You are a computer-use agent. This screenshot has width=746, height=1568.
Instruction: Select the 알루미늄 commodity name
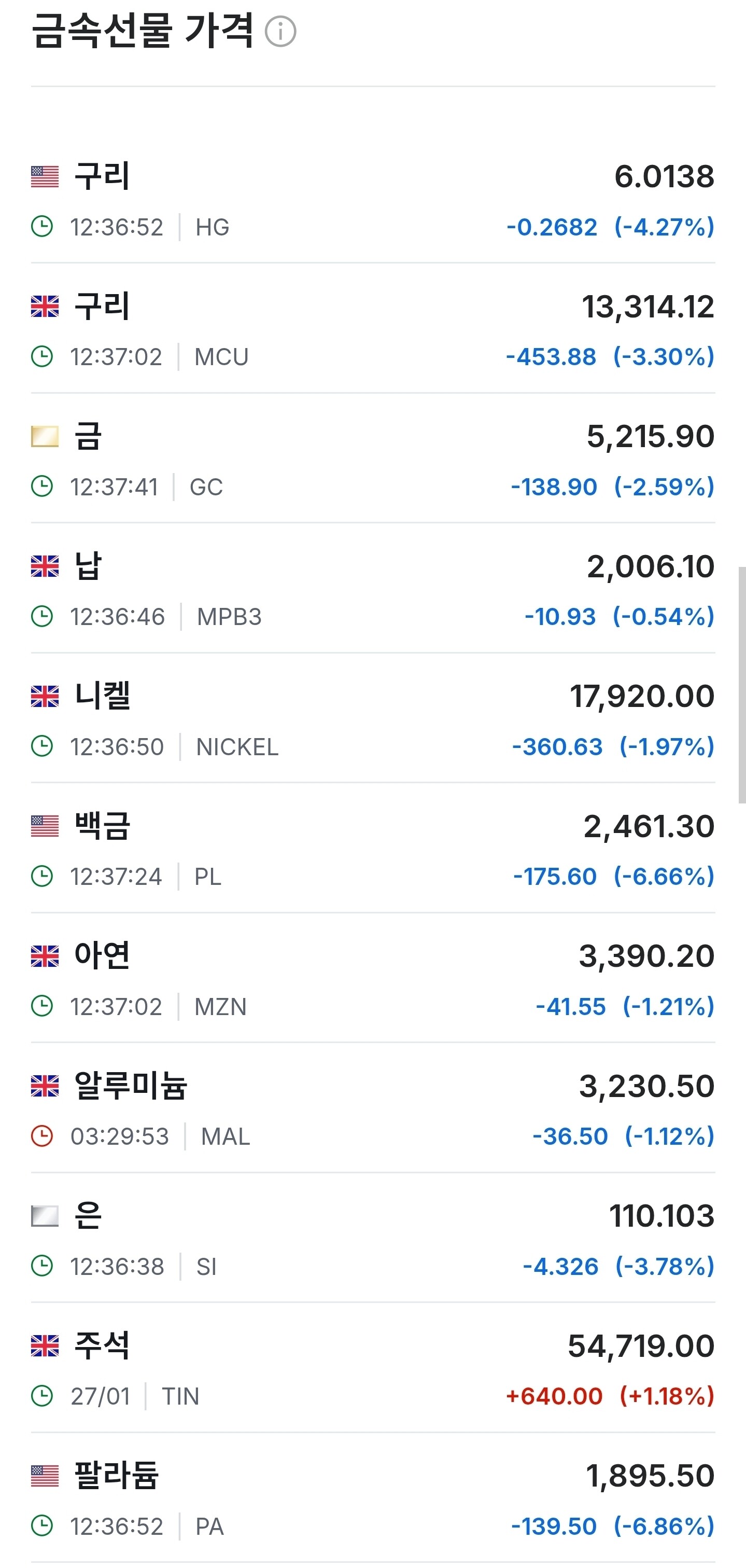131,1086
